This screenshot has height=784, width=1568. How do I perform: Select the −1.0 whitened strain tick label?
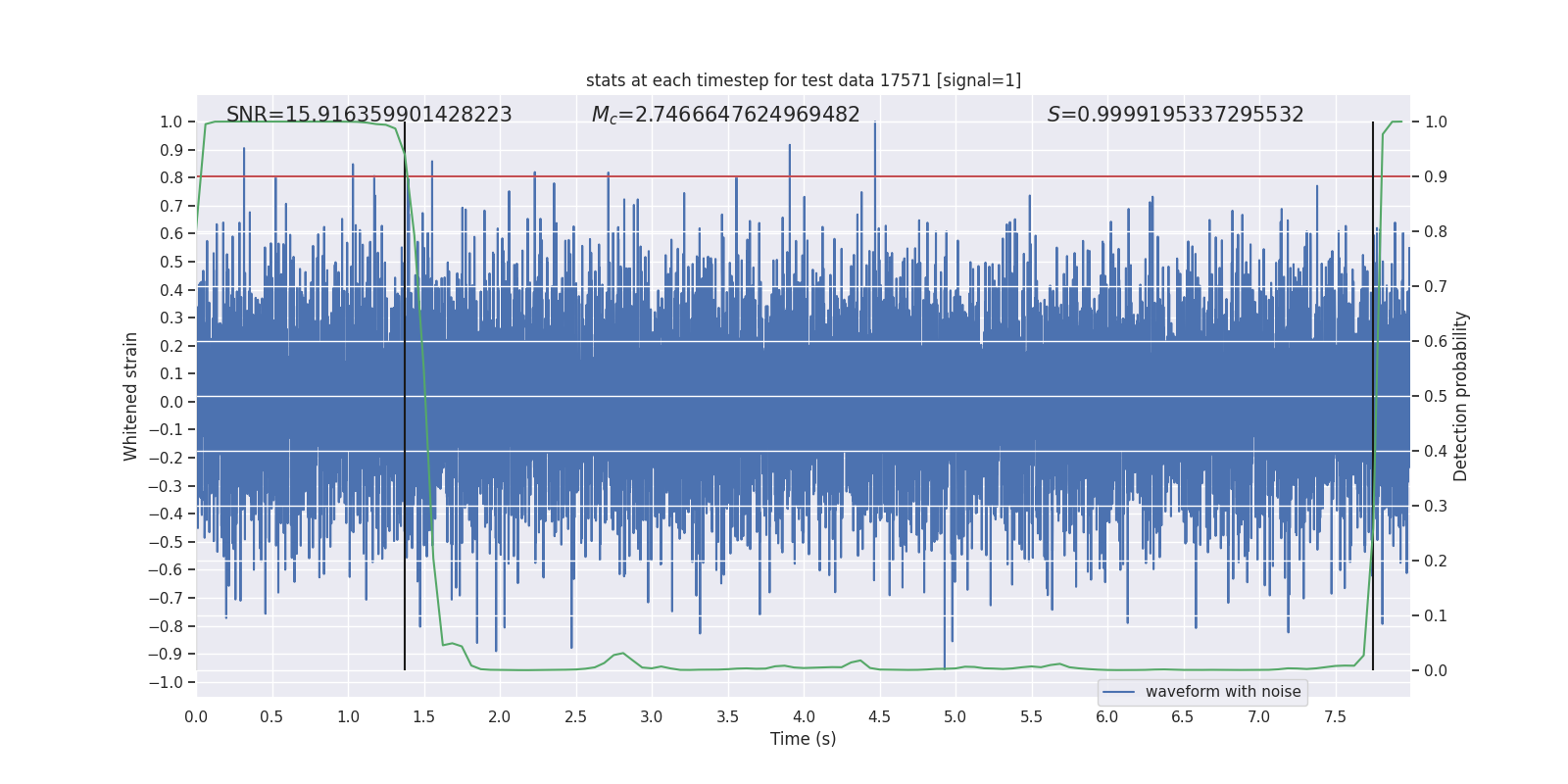168,682
